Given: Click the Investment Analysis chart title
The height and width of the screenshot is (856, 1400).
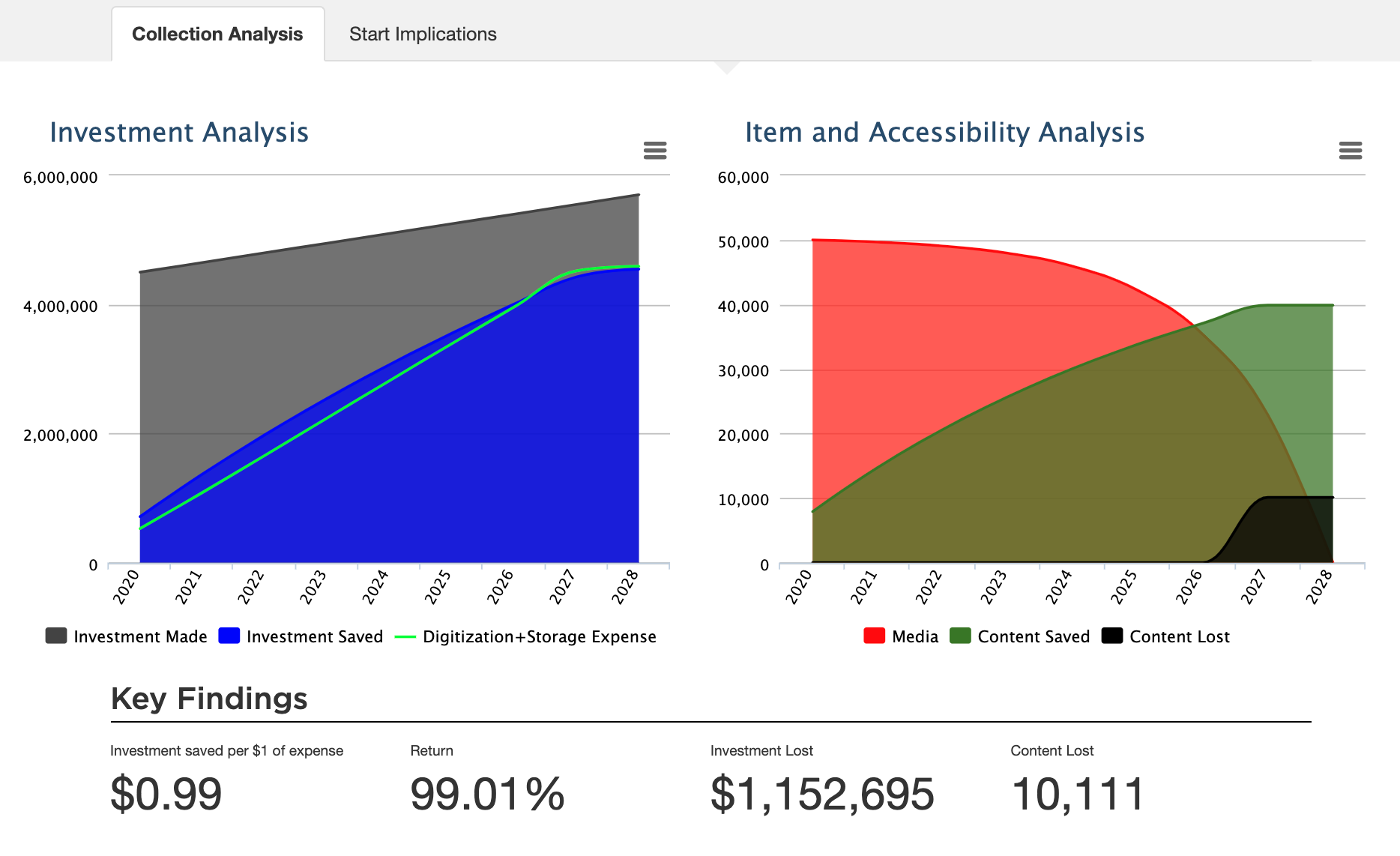Looking at the screenshot, I should point(179,132).
